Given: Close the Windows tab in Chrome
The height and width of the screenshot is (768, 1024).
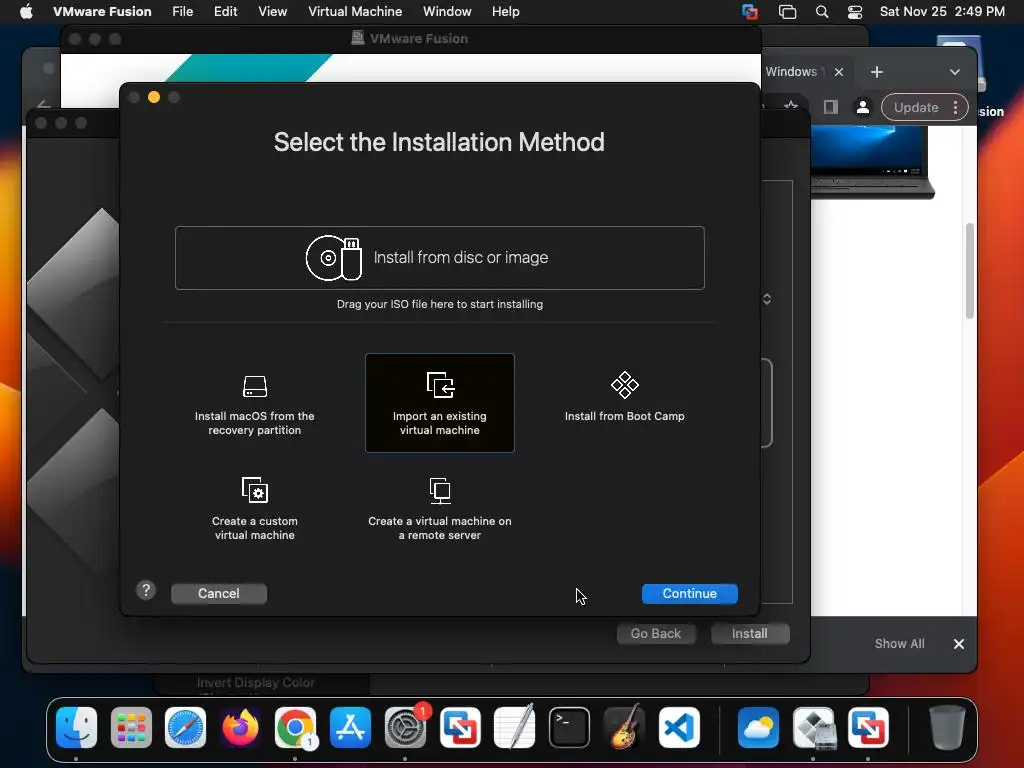Looking at the screenshot, I should 839,72.
